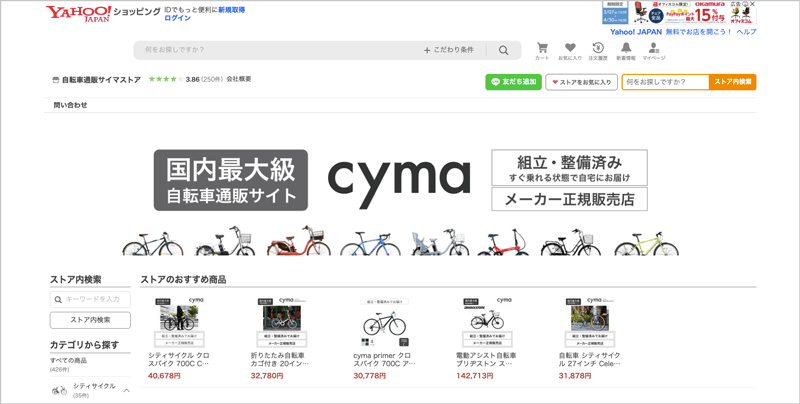The height and width of the screenshot is (404, 800).
Task: Click the Yahoo! JAPAN logo
Action: coord(78,14)
